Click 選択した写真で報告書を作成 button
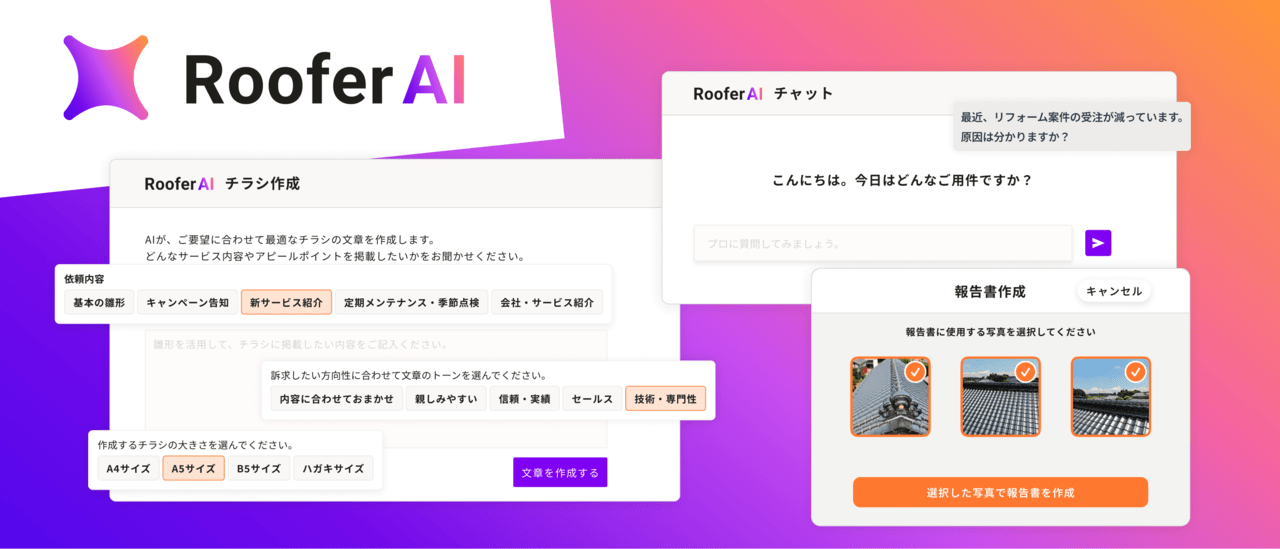This screenshot has width=1280, height=549. tap(1000, 493)
